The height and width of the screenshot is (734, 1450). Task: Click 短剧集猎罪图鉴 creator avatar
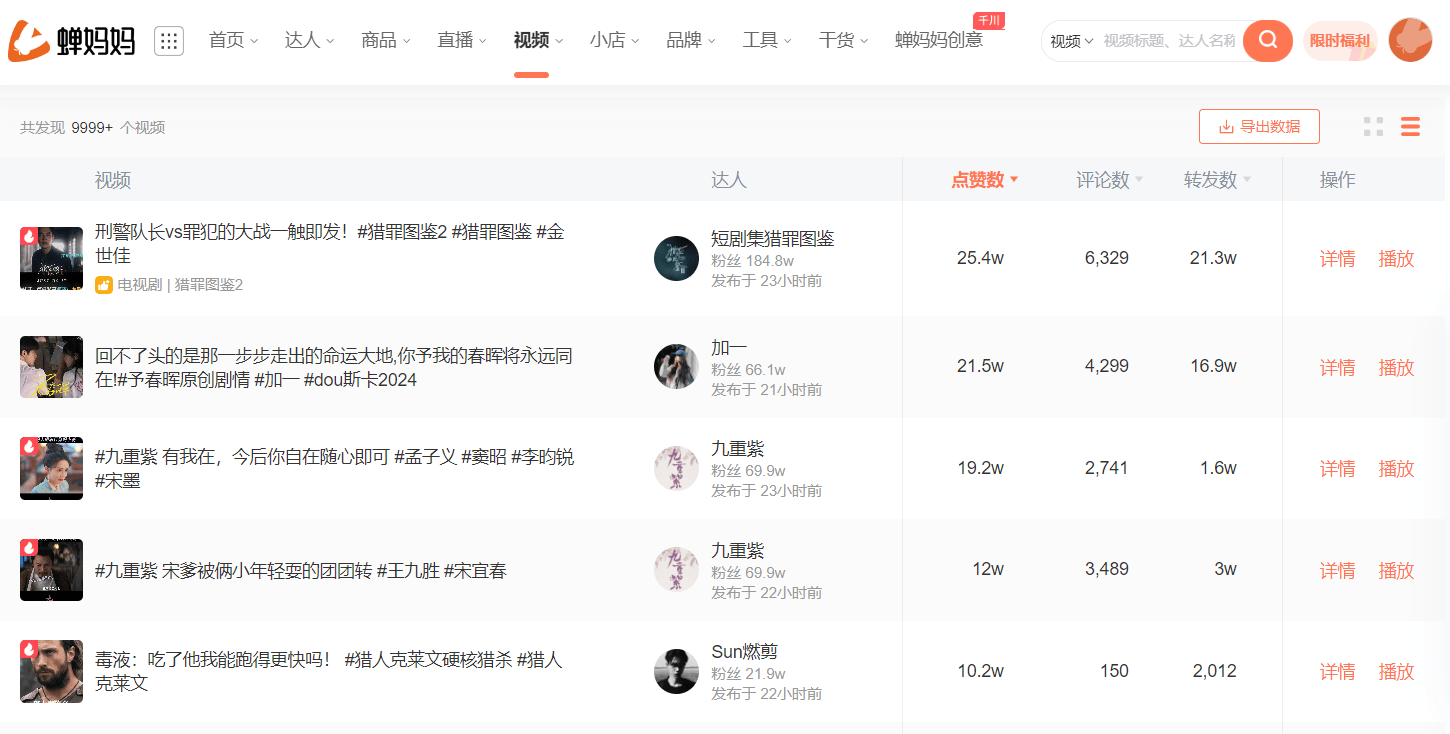click(676, 258)
